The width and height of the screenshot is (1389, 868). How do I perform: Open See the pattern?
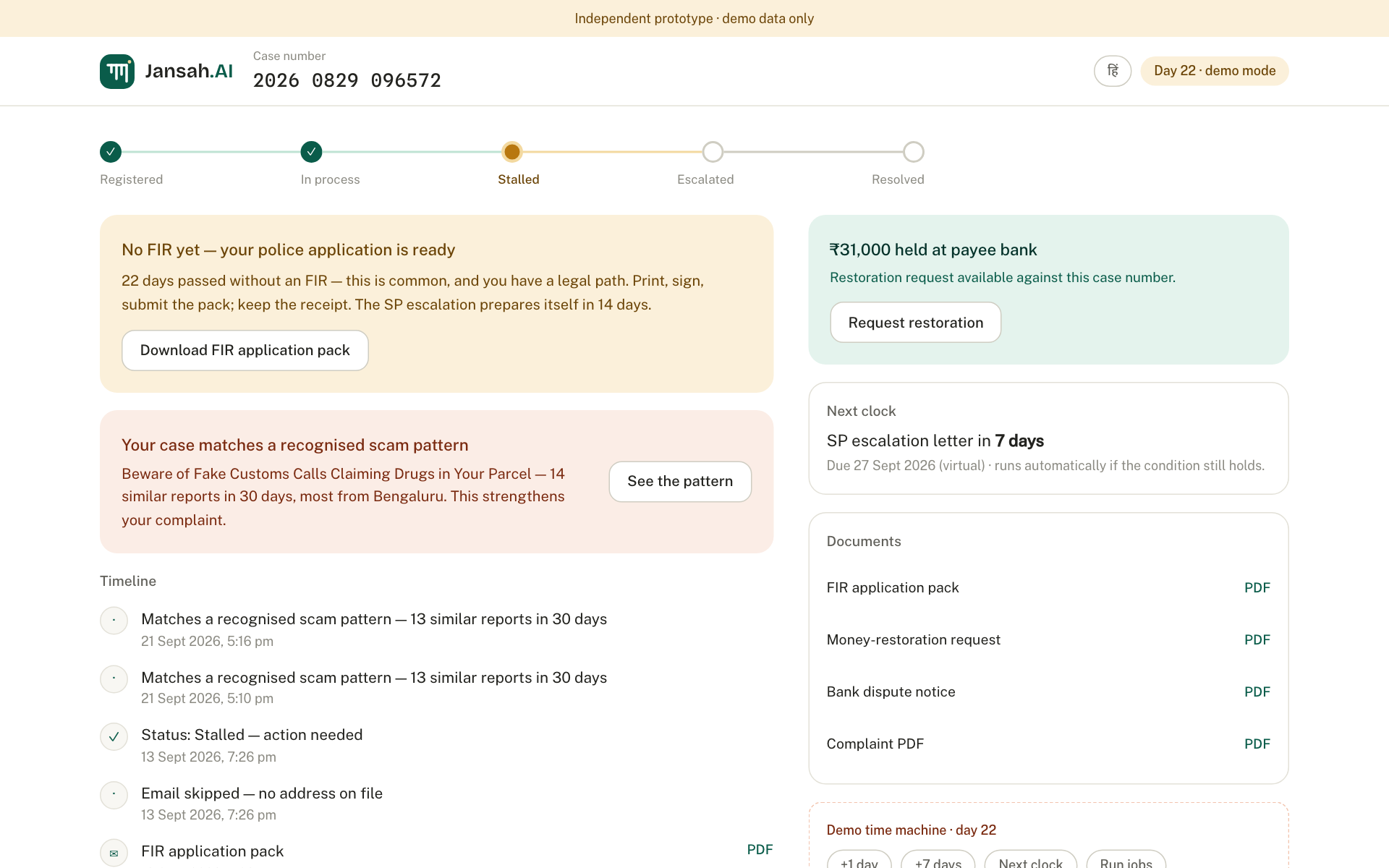click(x=680, y=482)
